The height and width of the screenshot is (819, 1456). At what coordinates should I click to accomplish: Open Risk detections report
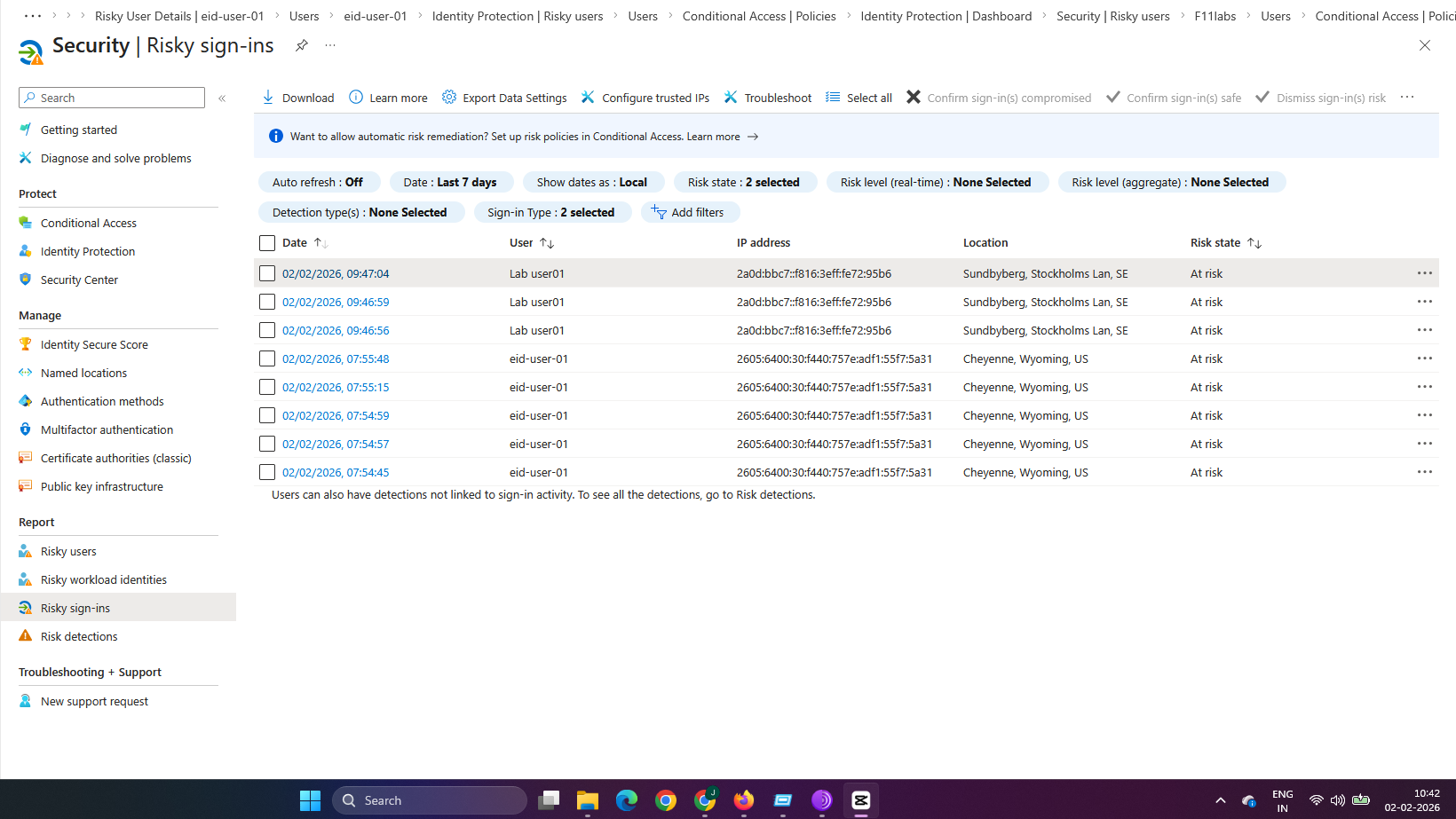point(79,636)
